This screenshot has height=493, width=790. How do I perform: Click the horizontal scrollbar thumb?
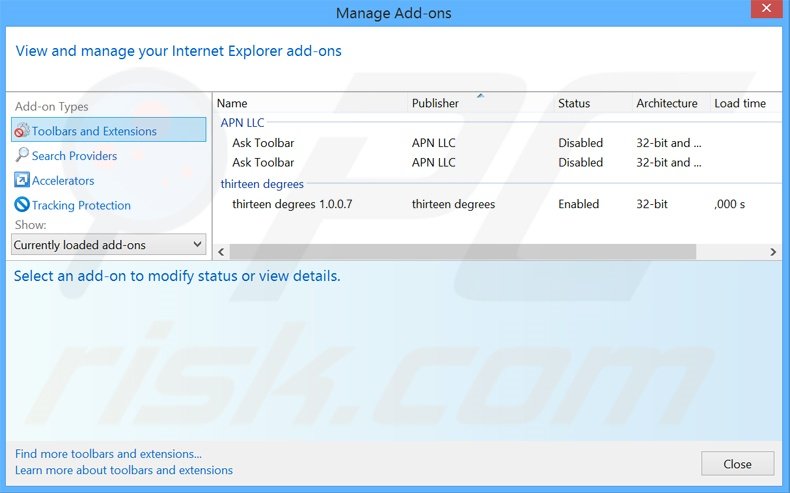click(463, 252)
